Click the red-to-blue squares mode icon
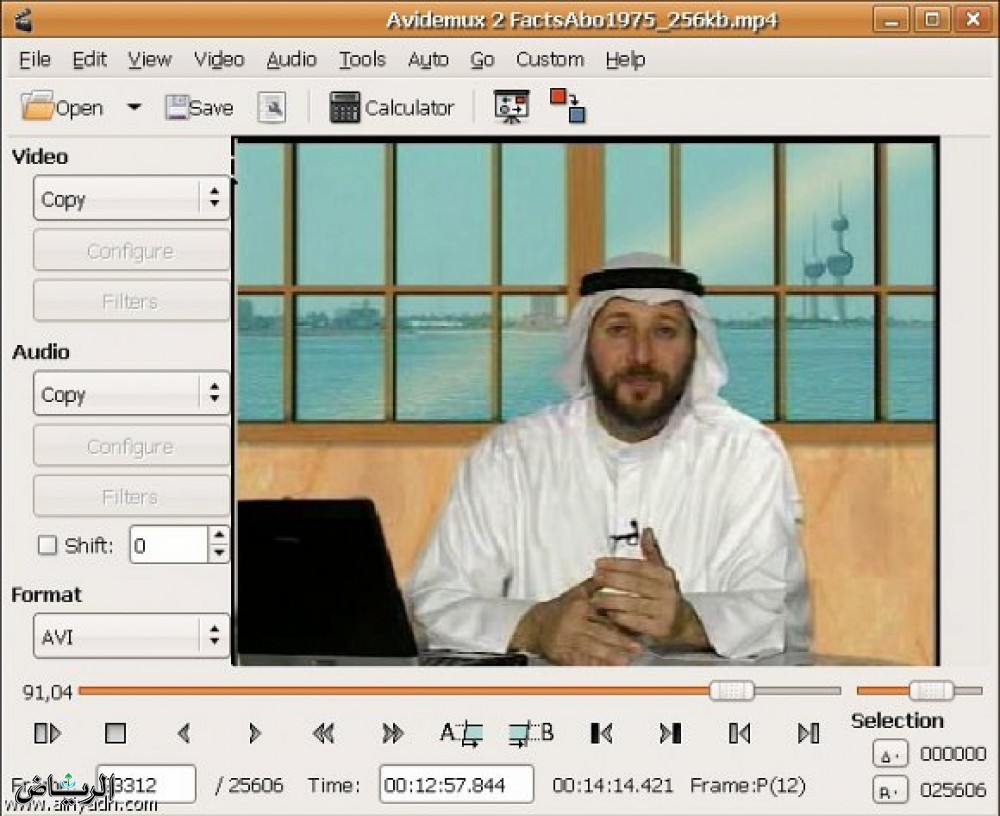 click(568, 106)
